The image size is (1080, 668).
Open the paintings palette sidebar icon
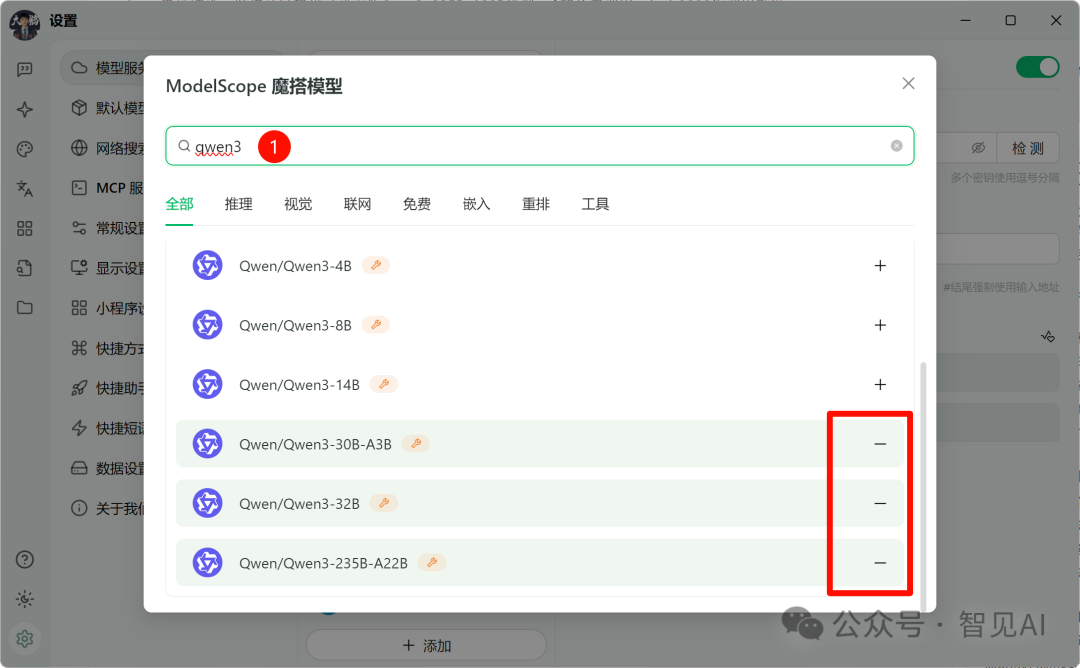point(25,149)
